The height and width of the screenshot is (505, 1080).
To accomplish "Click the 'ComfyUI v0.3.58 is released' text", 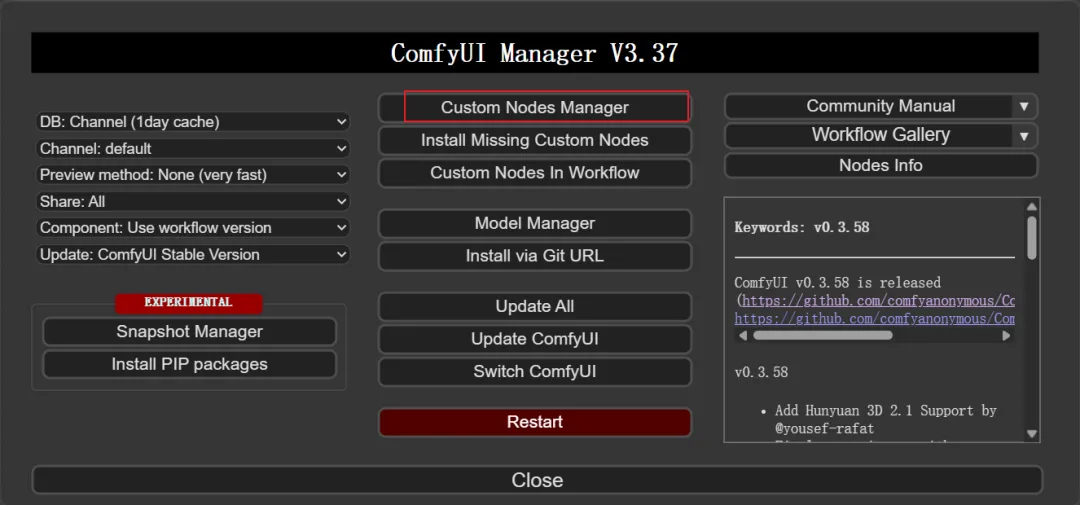I will (x=838, y=282).
